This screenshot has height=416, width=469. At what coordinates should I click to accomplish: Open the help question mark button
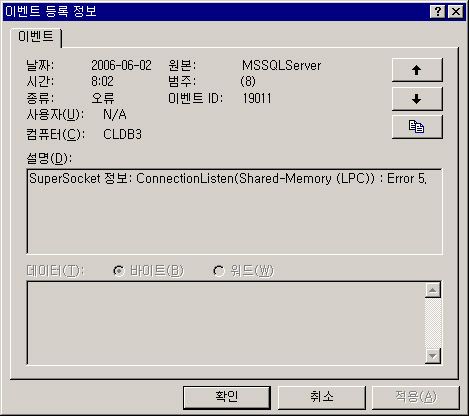[438, 12]
